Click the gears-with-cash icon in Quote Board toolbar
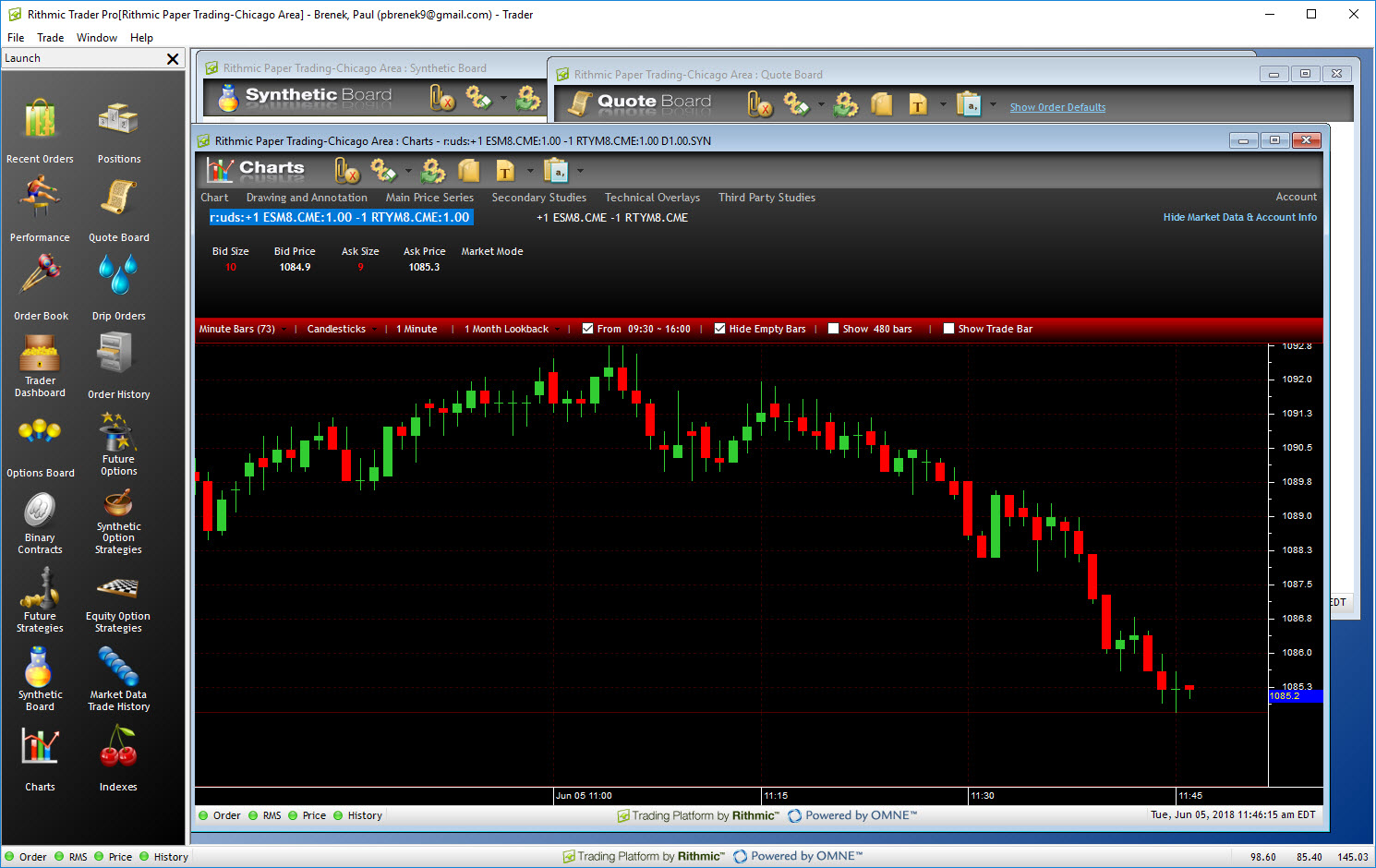 845,104
